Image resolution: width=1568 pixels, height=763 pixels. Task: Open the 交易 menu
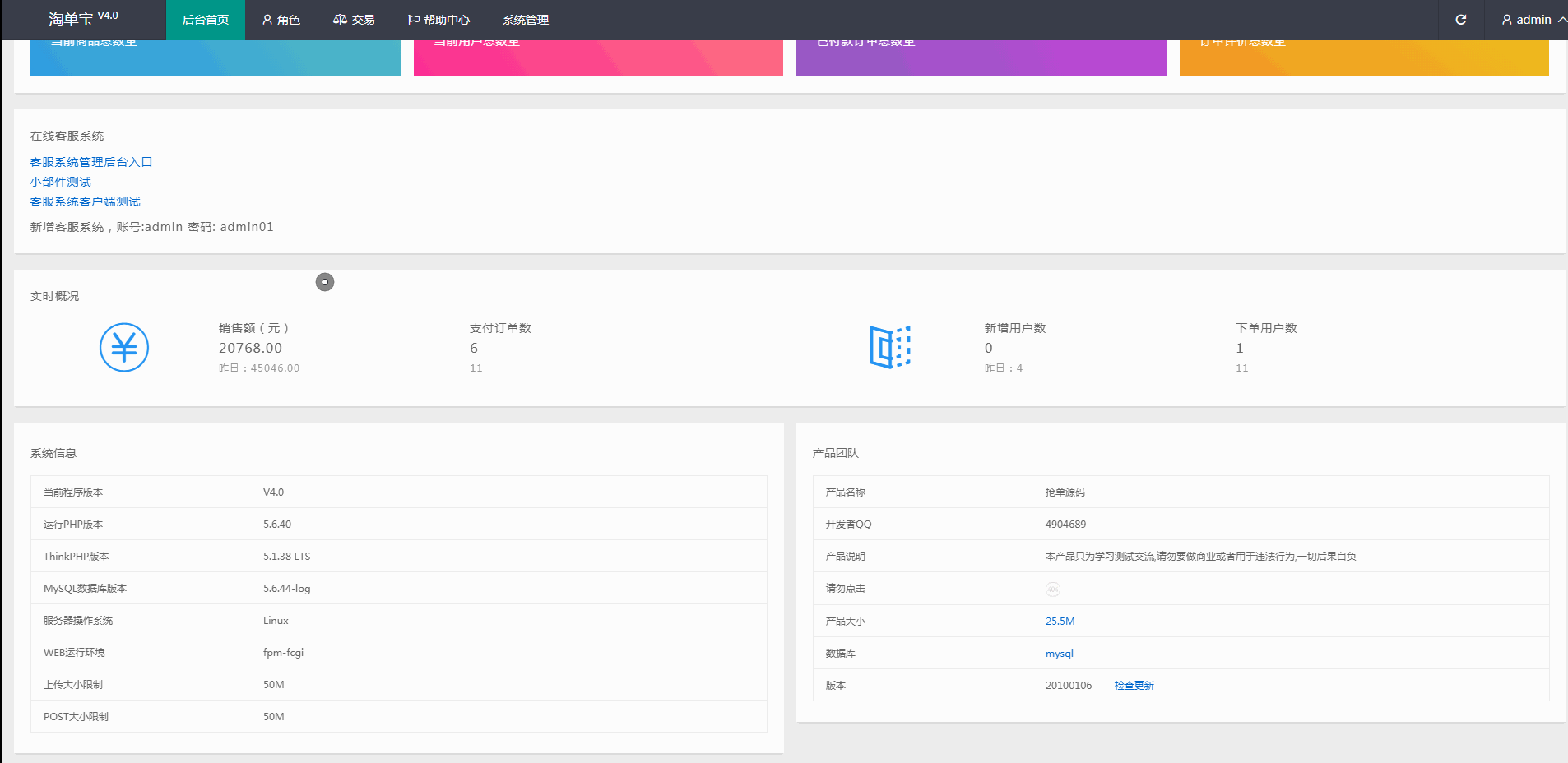[354, 20]
